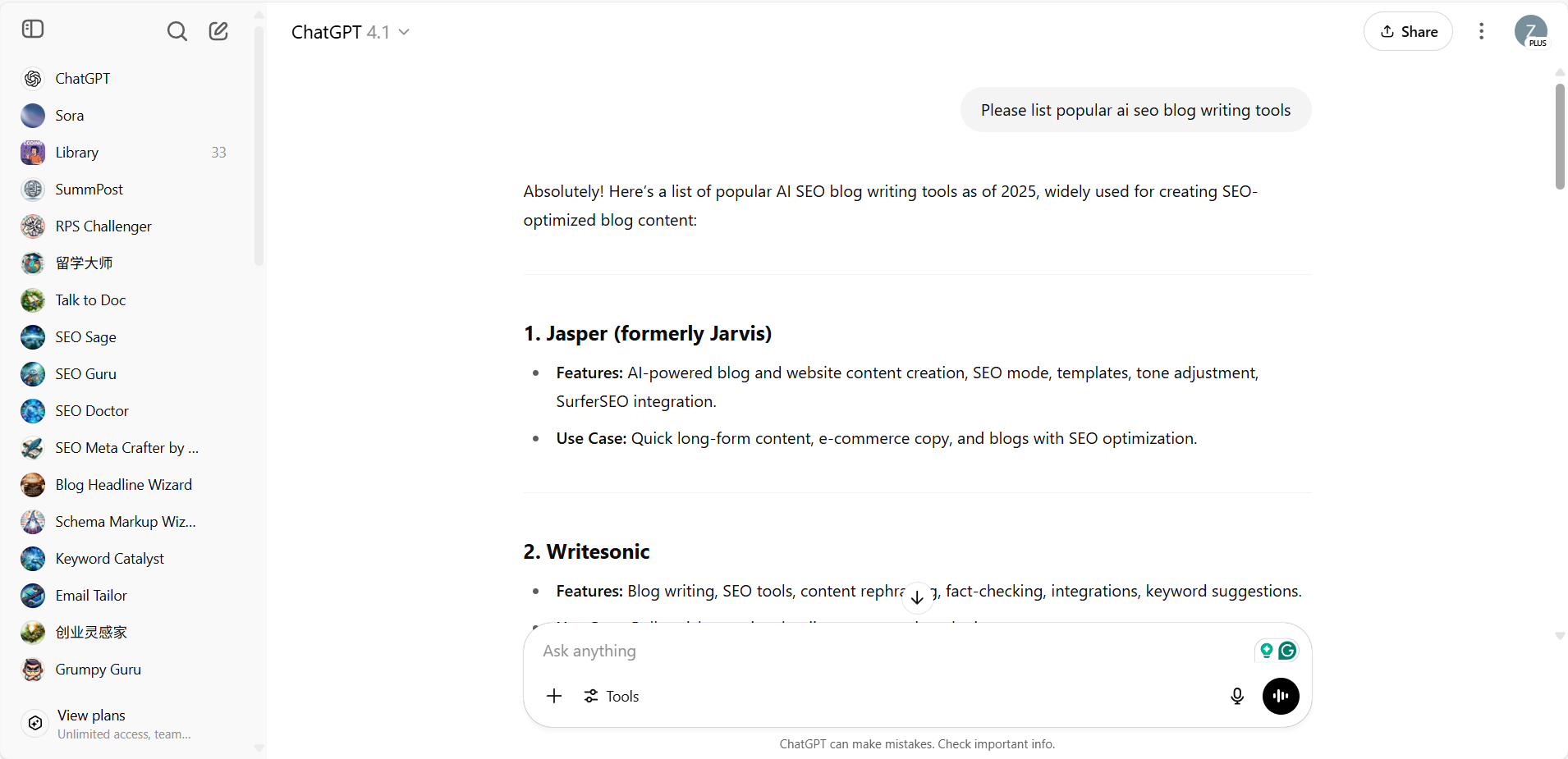Screen dimensions: 1568x759
Task: Click the user message bubble about SEO tools
Action: (x=1135, y=110)
